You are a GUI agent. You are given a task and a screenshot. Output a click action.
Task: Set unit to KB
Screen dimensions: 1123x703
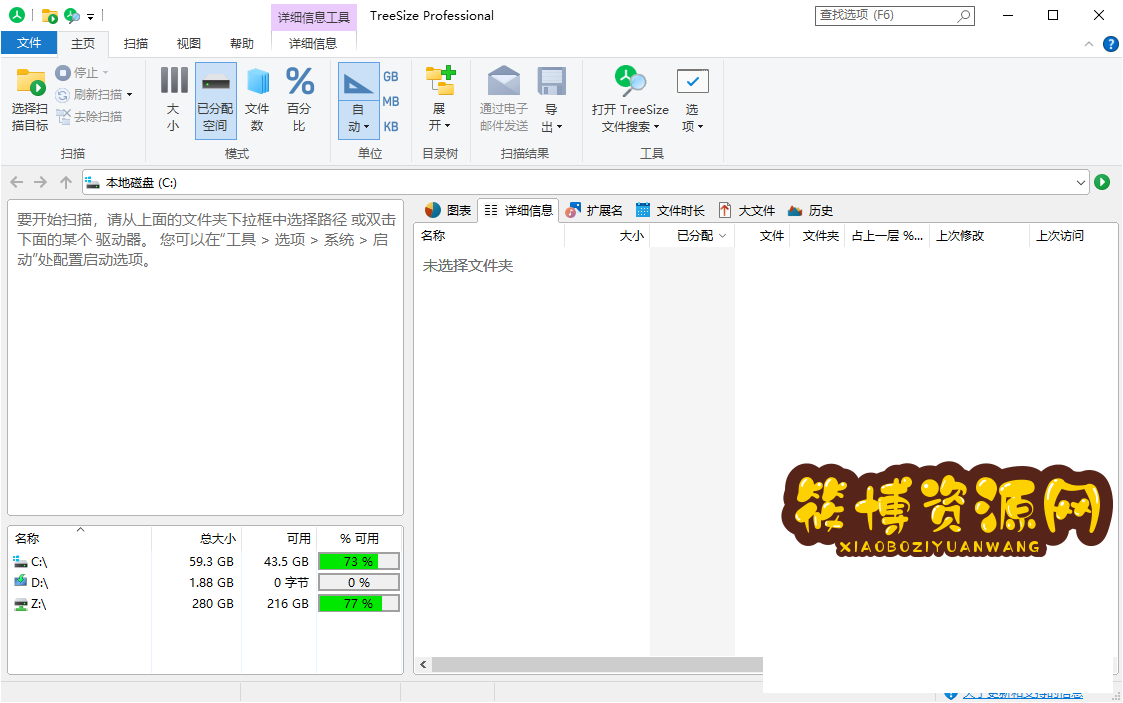[390, 127]
